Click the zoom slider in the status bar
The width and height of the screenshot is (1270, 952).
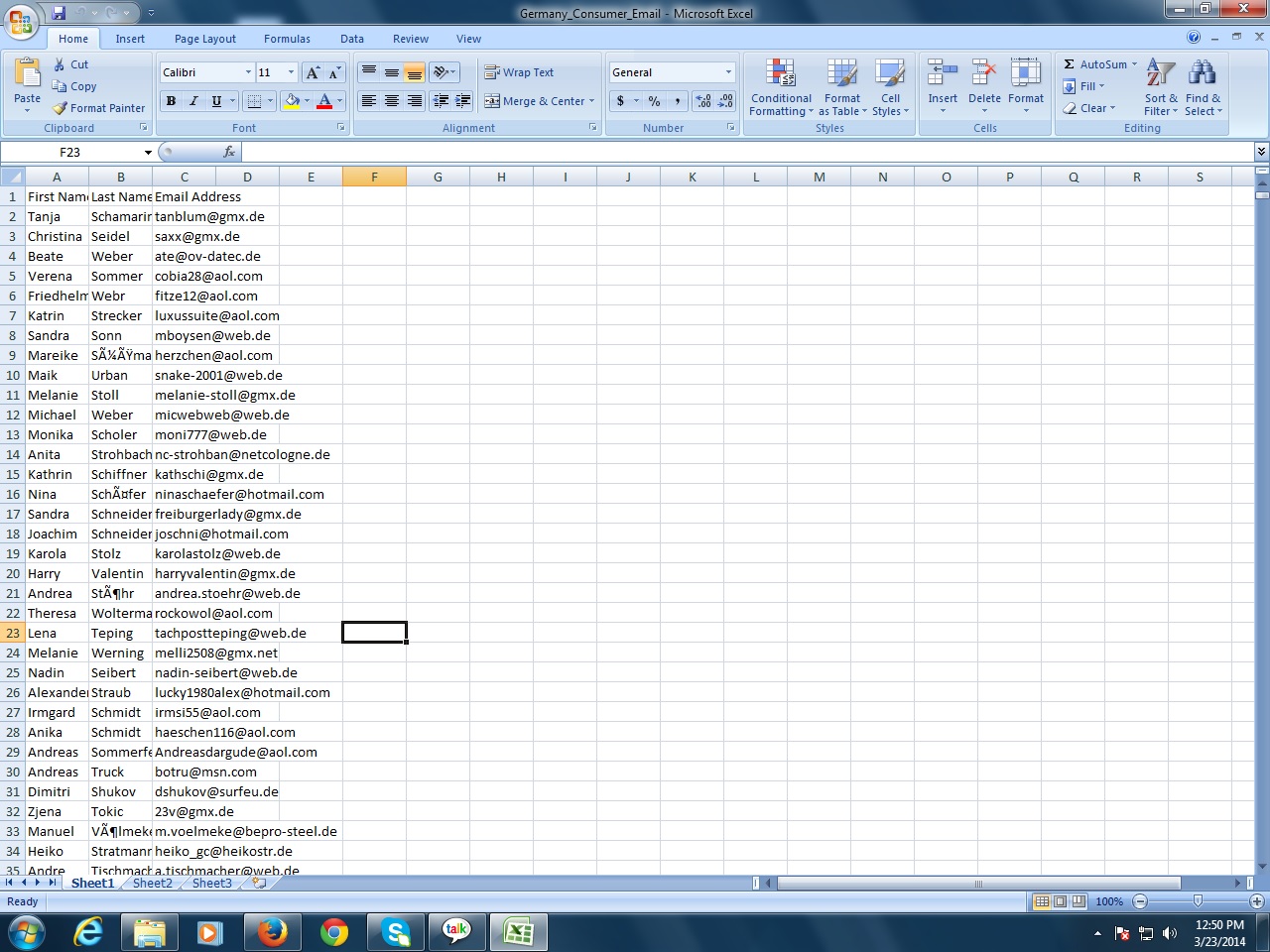1198,901
